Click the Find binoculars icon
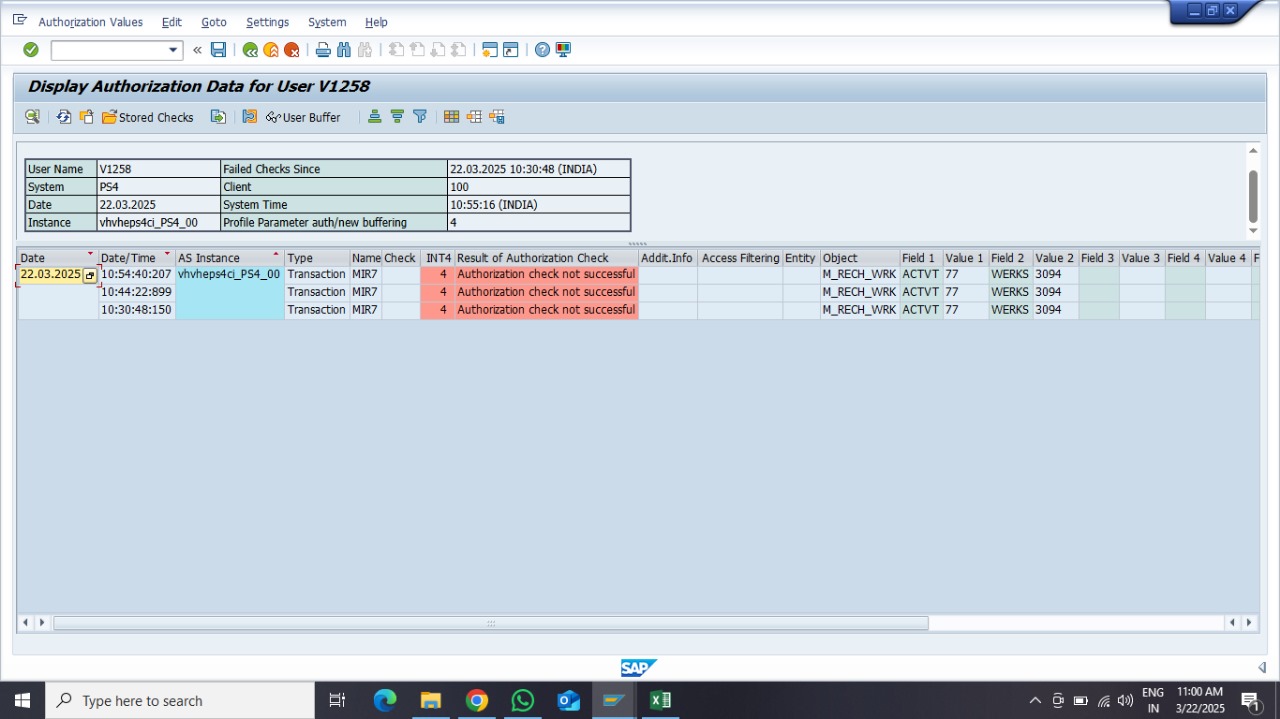Screen dimensions: 1280x719 coord(344,50)
